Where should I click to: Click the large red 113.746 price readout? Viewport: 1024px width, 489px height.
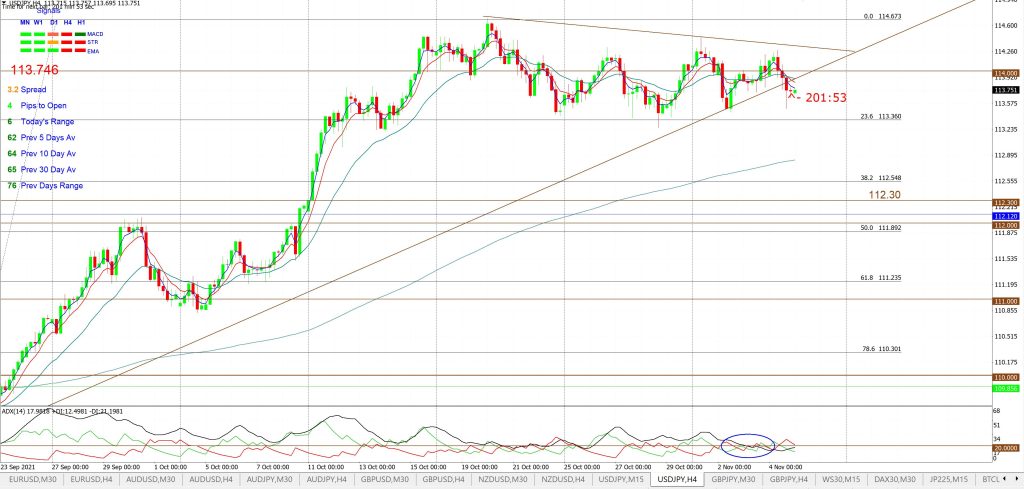[x=35, y=70]
